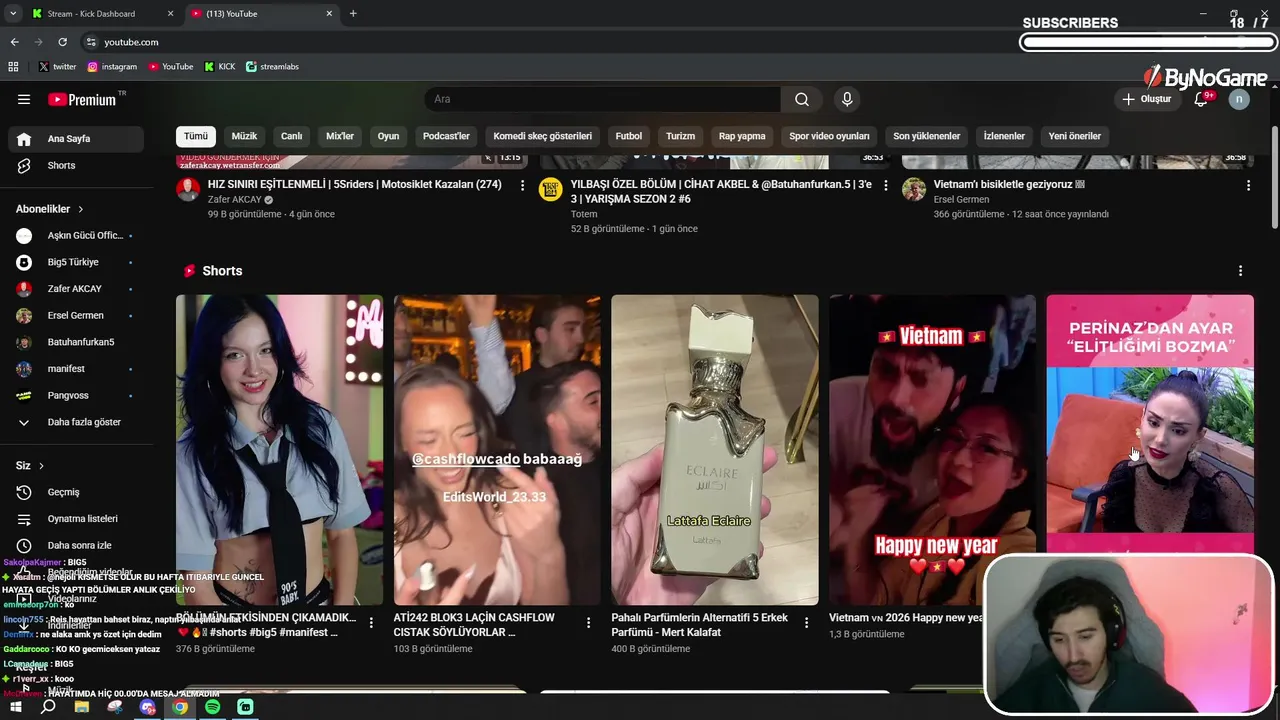
Task: Open options for YILBAŞI ÖZEL BÖLÜM video
Action: coord(885,185)
